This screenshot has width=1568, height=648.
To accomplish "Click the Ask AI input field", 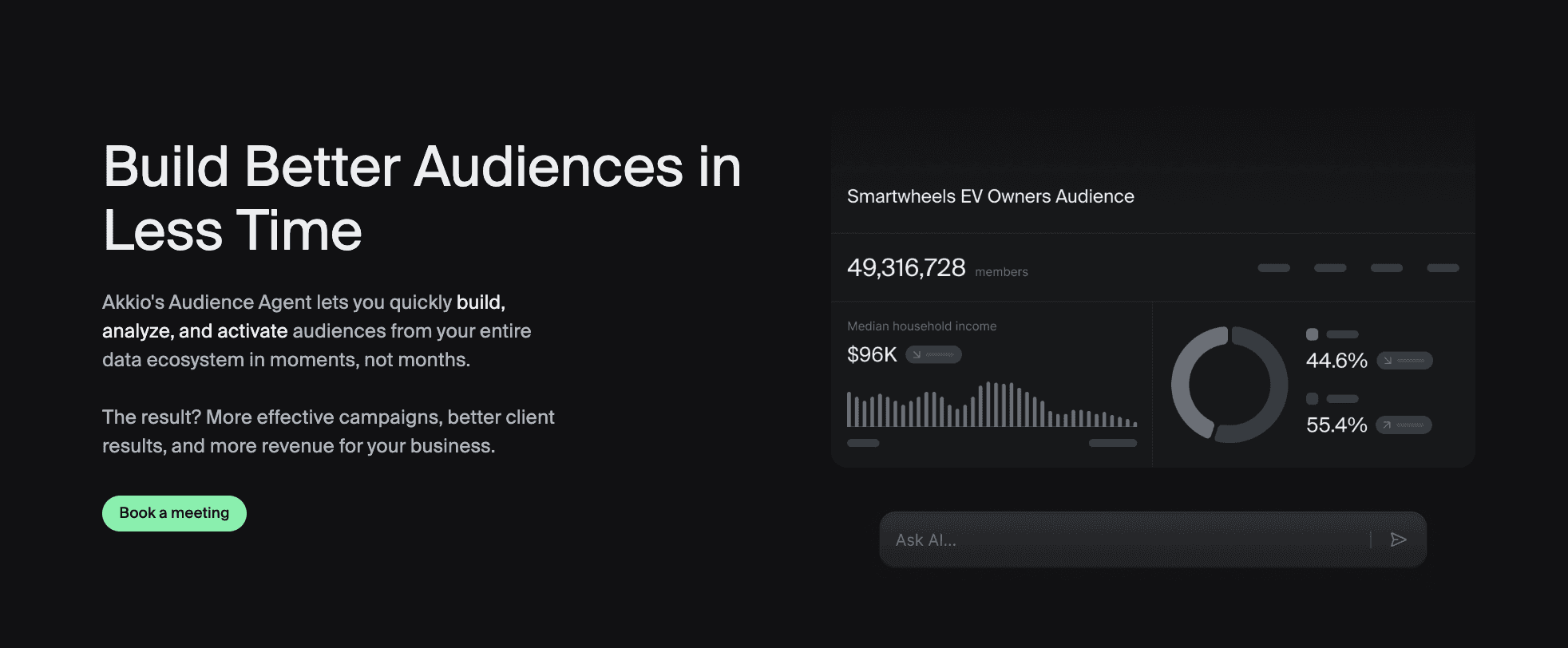I will 1153,539.
